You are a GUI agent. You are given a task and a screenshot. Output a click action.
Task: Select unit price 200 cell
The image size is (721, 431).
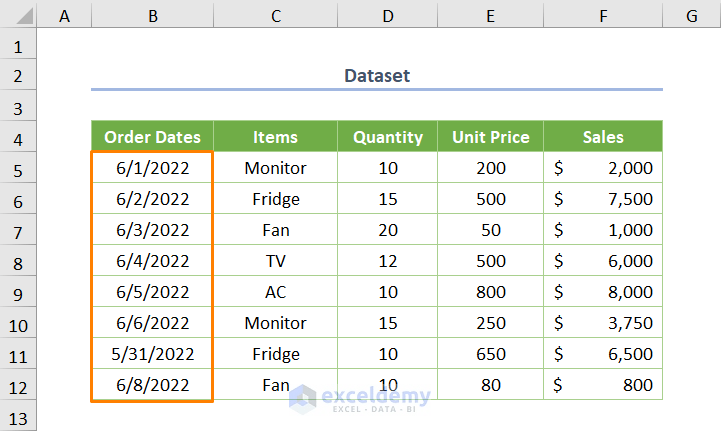491,167
